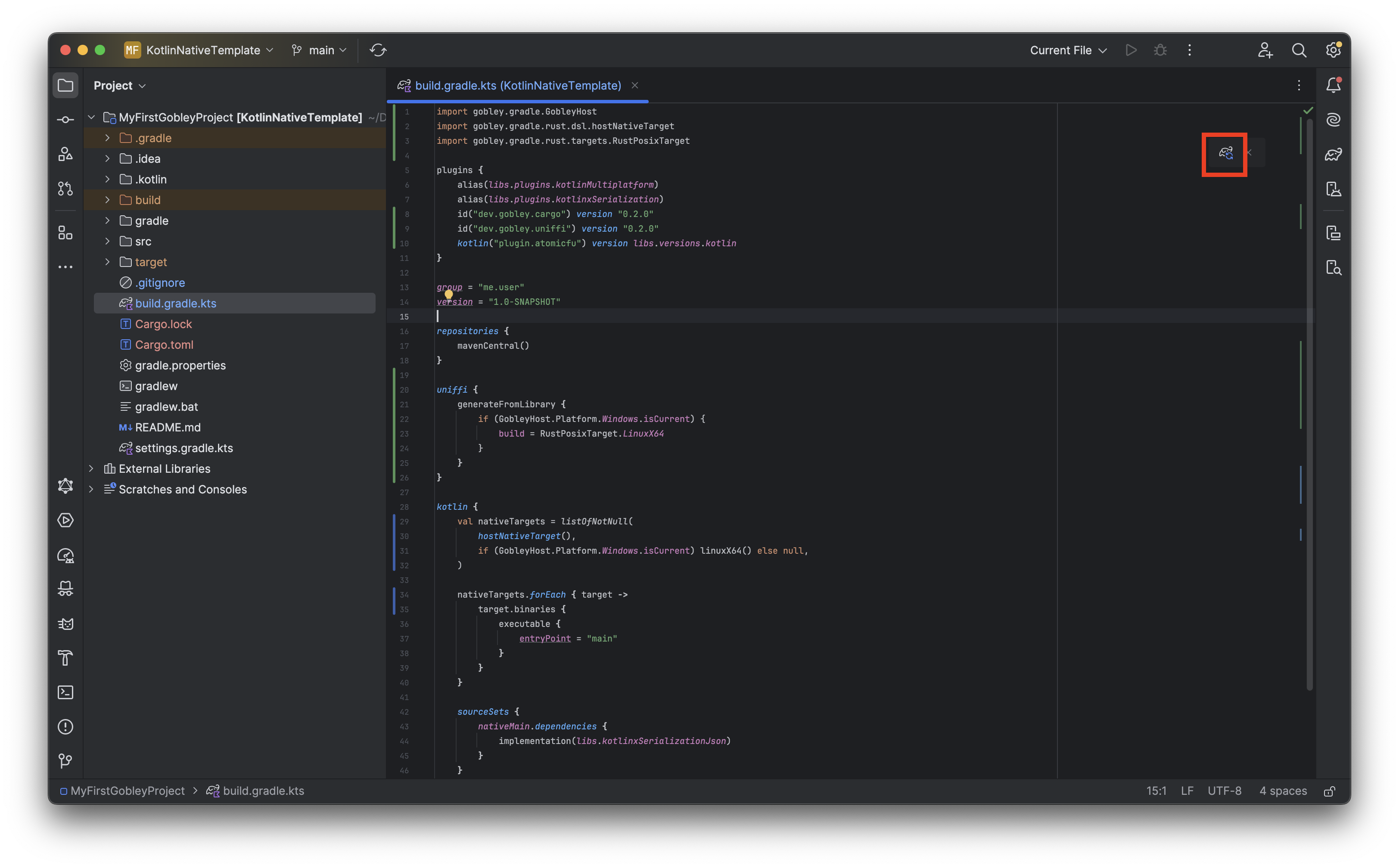Click the UTF-8 encoding in status bar
Viewport: 1399px width, 868px height.
pyautogui.click(x=1224, y=791)
